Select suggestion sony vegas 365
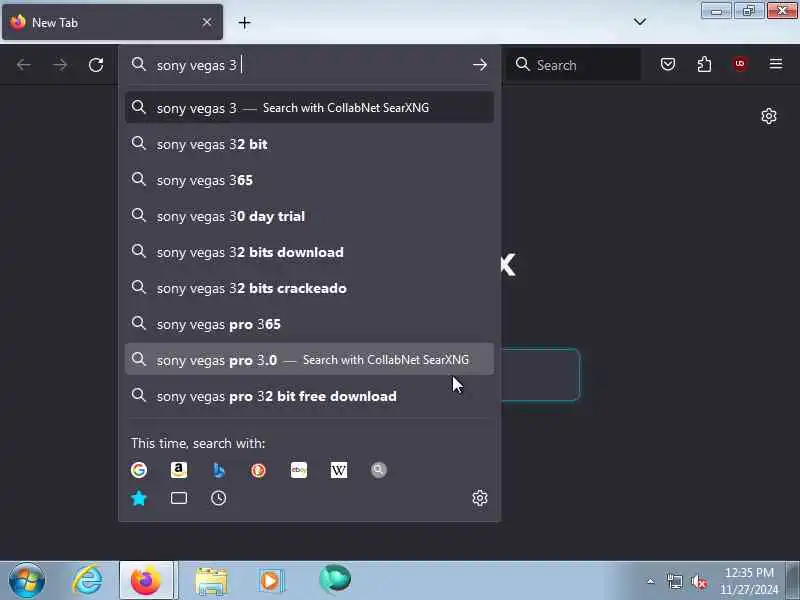The width and height of the screenshot is (800, 600). point(309,180)
